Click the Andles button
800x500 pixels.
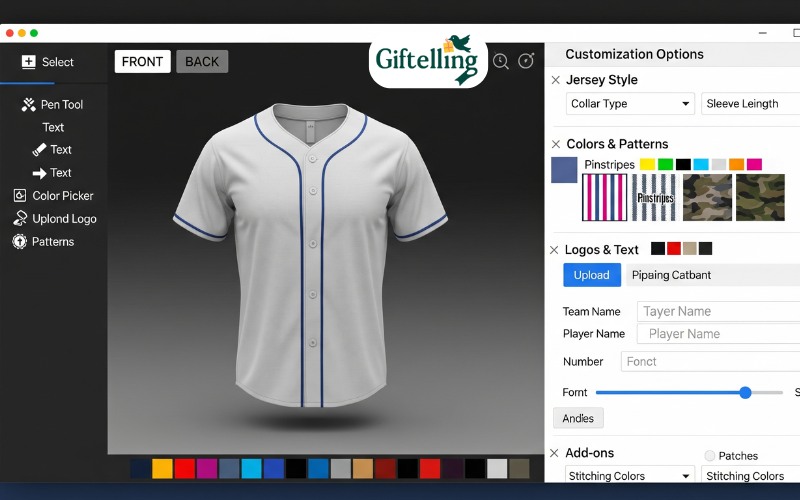click(578, 418)
